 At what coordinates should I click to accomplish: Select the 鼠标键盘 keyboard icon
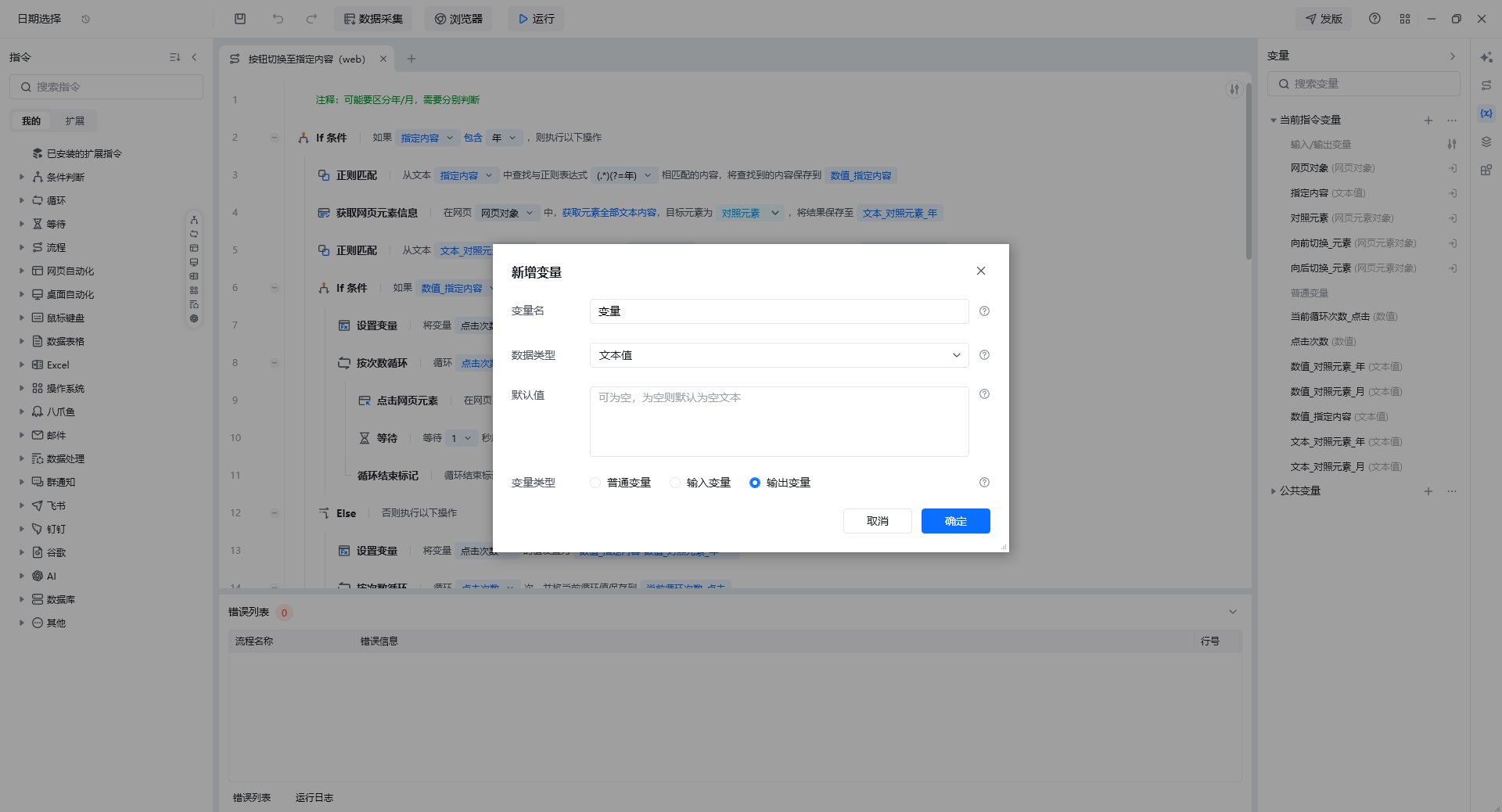[38, 318]
